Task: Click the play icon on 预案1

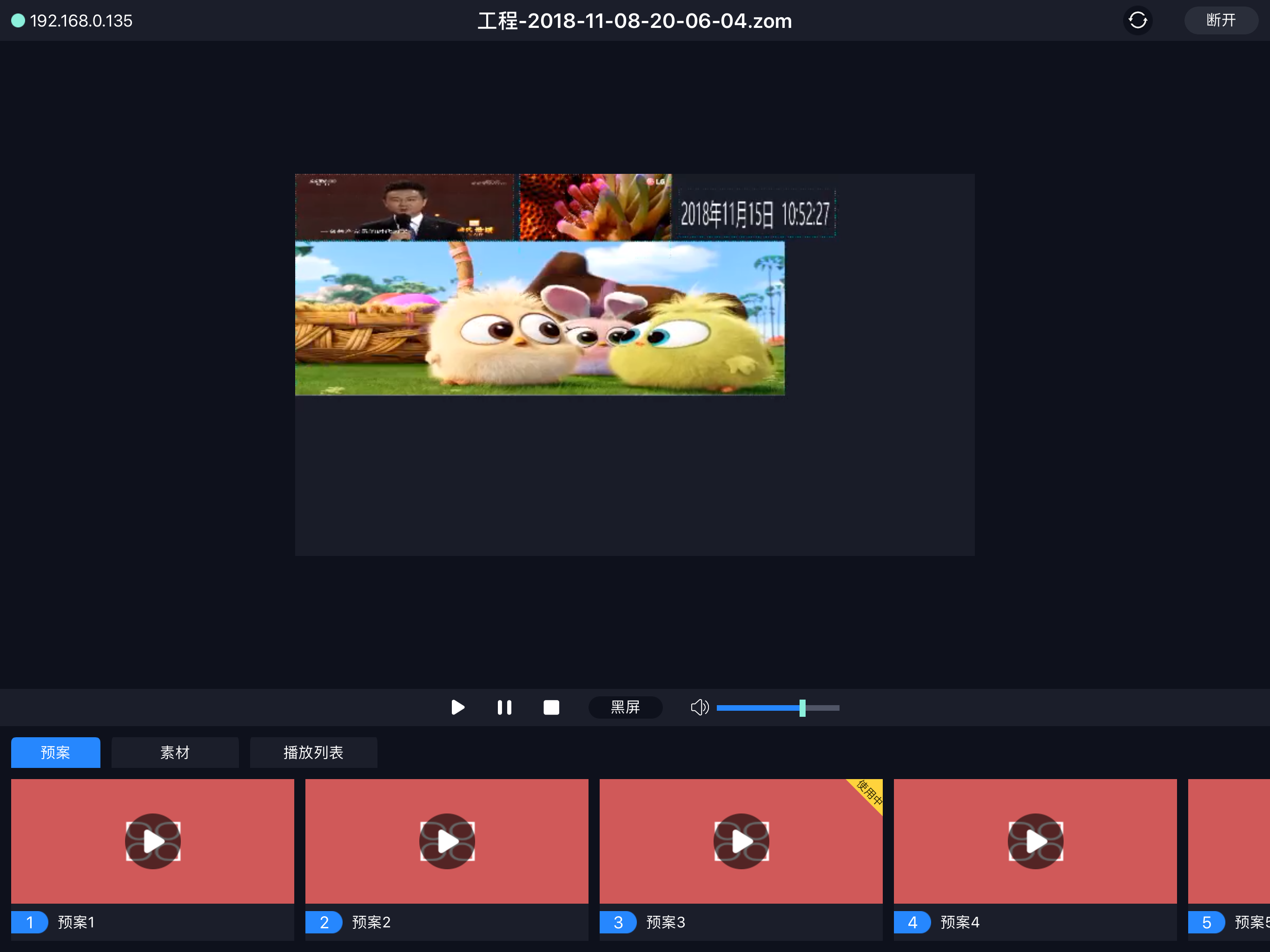Action: pyautogui.click(x=153, y=841)
